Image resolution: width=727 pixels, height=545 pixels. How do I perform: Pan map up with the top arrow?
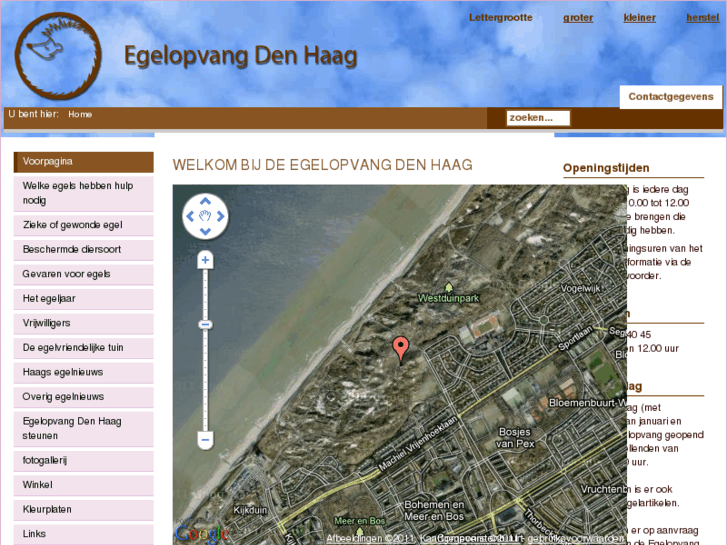205,201
